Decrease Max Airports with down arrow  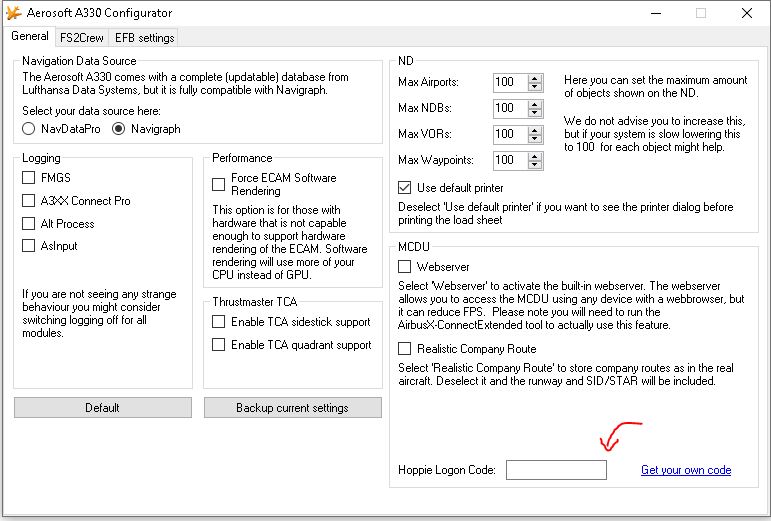pos(534,87)
